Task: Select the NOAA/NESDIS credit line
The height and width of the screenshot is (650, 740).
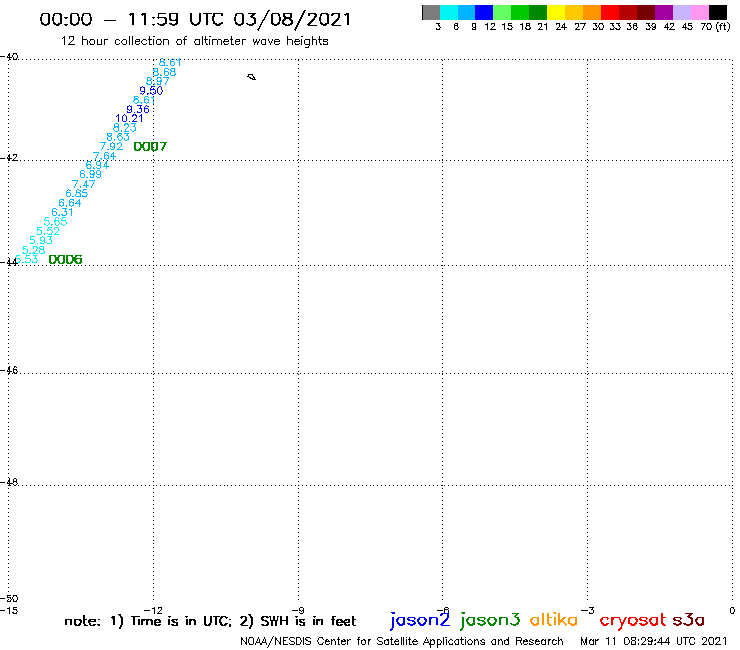Action: (402, 641)
